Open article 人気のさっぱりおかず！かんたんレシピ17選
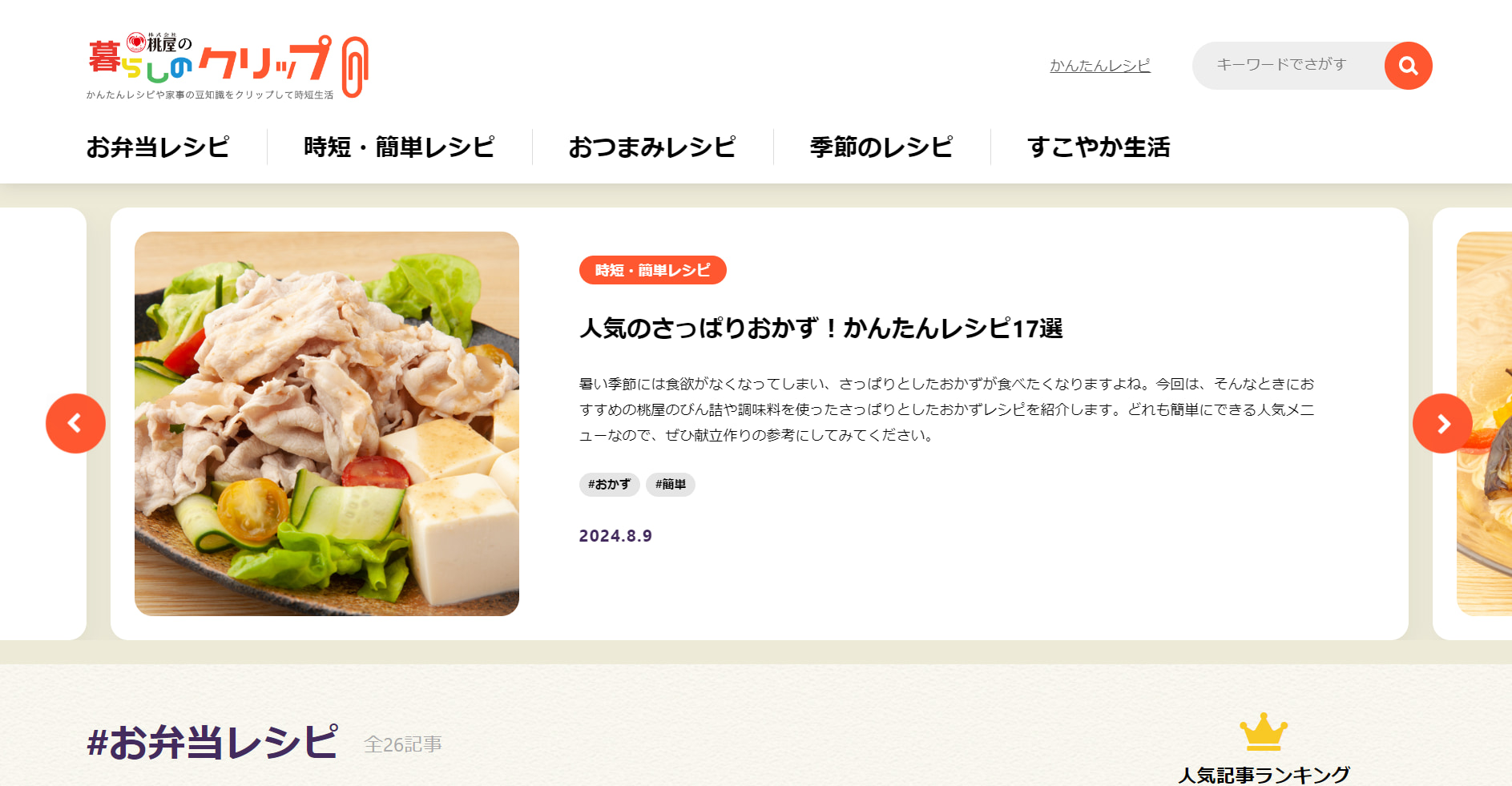The height and width of the screenshot is (786, 1512). tap(821, 328)
